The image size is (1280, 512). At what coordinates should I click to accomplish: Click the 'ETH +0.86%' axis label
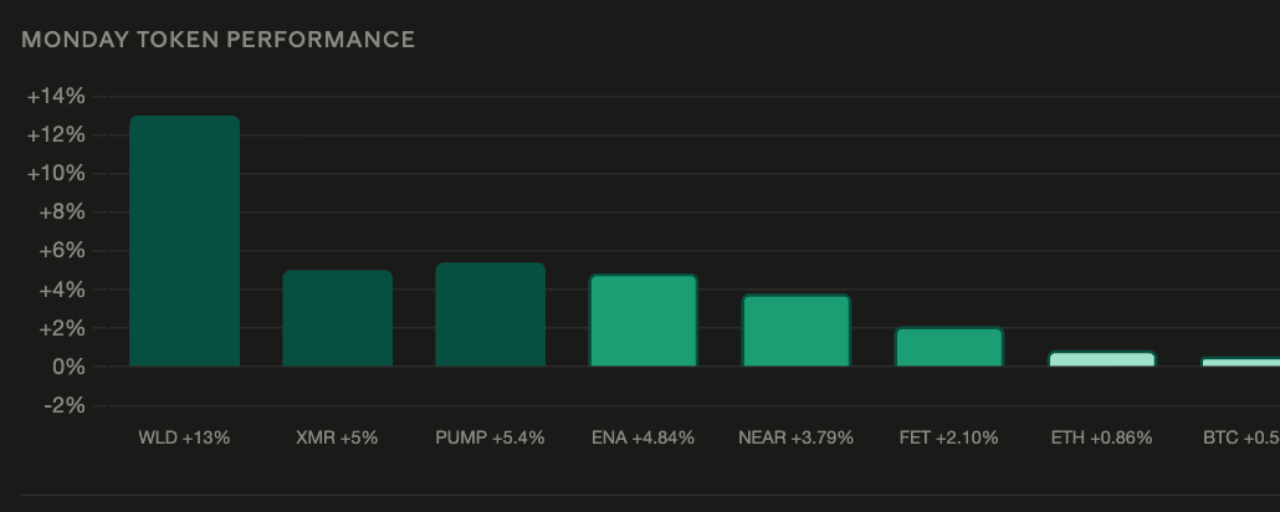point(1102,438)
